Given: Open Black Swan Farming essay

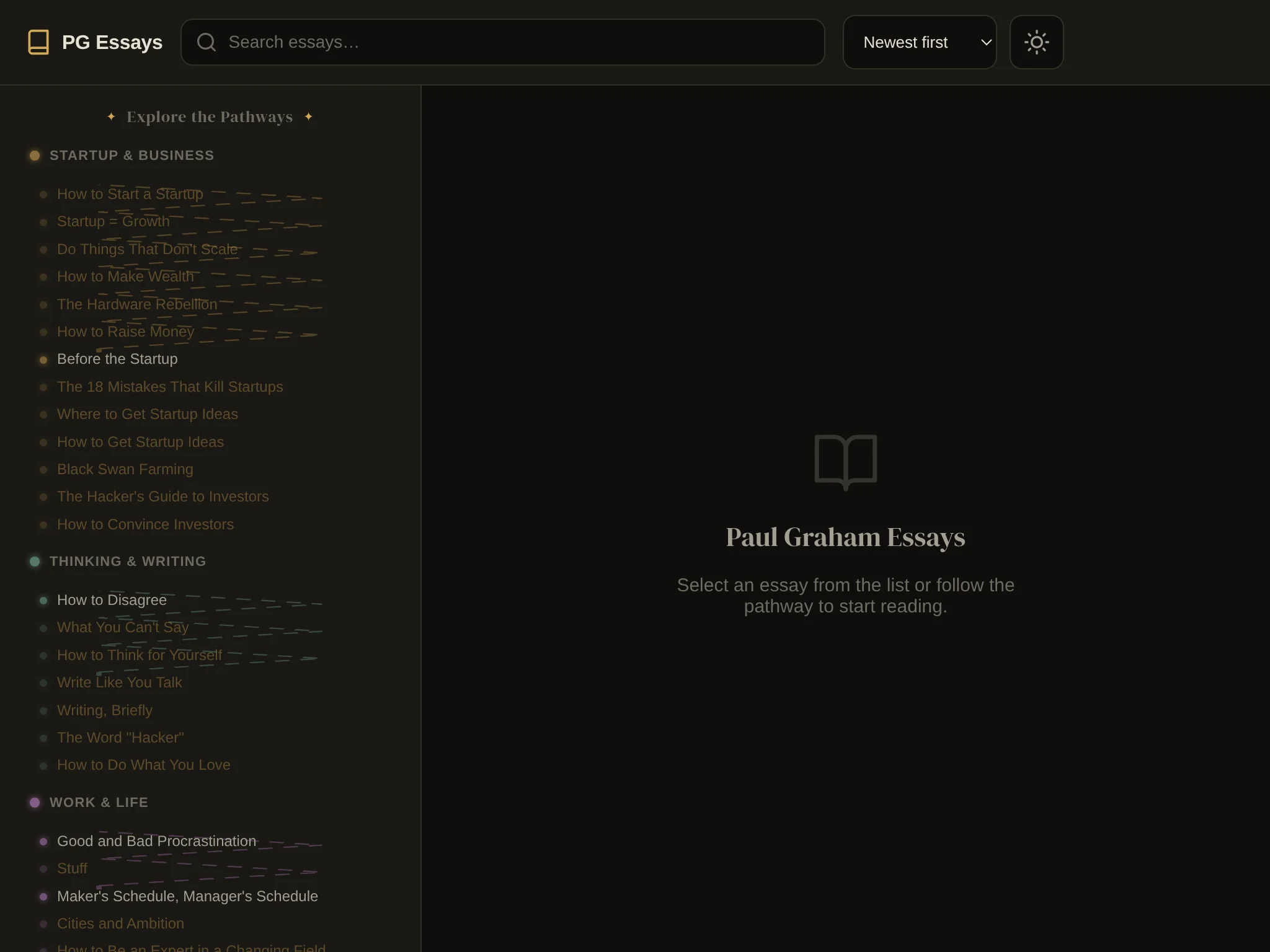Looking at the screenshot, I should pos(125,469).
